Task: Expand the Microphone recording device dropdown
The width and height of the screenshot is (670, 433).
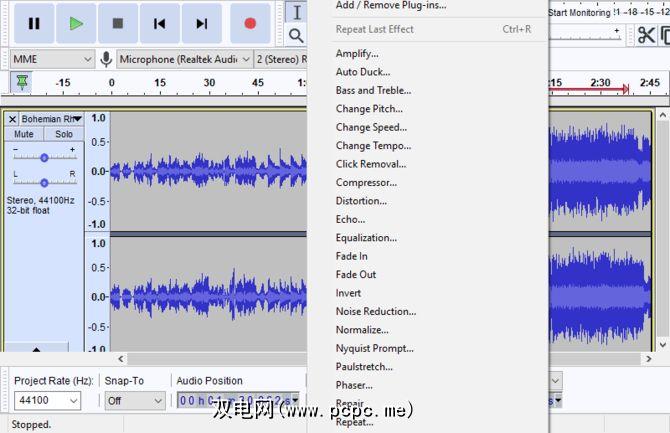Action: 182,60
